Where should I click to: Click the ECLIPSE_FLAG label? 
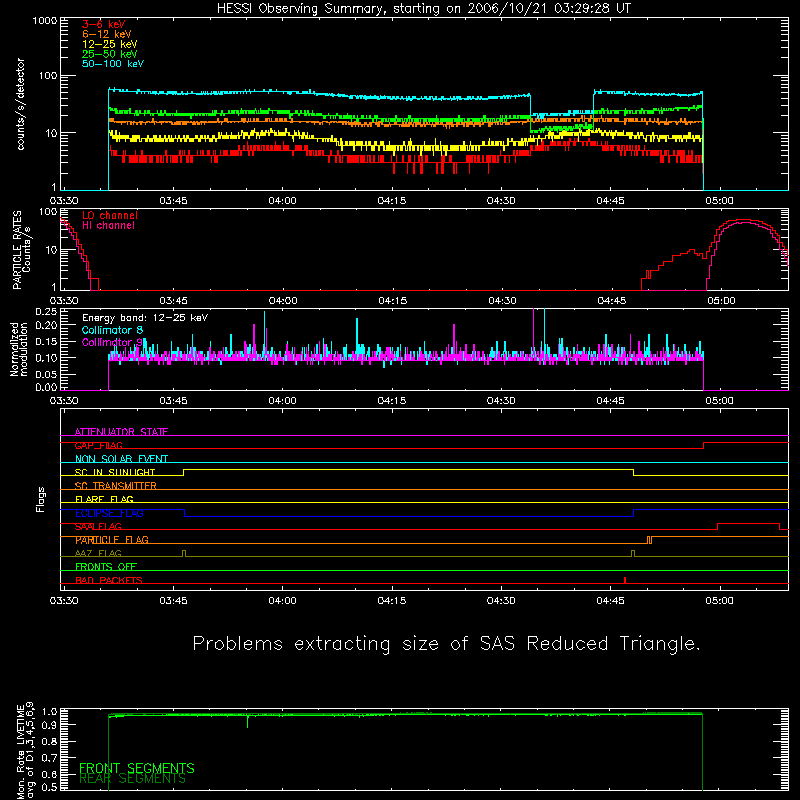point(109,513)
